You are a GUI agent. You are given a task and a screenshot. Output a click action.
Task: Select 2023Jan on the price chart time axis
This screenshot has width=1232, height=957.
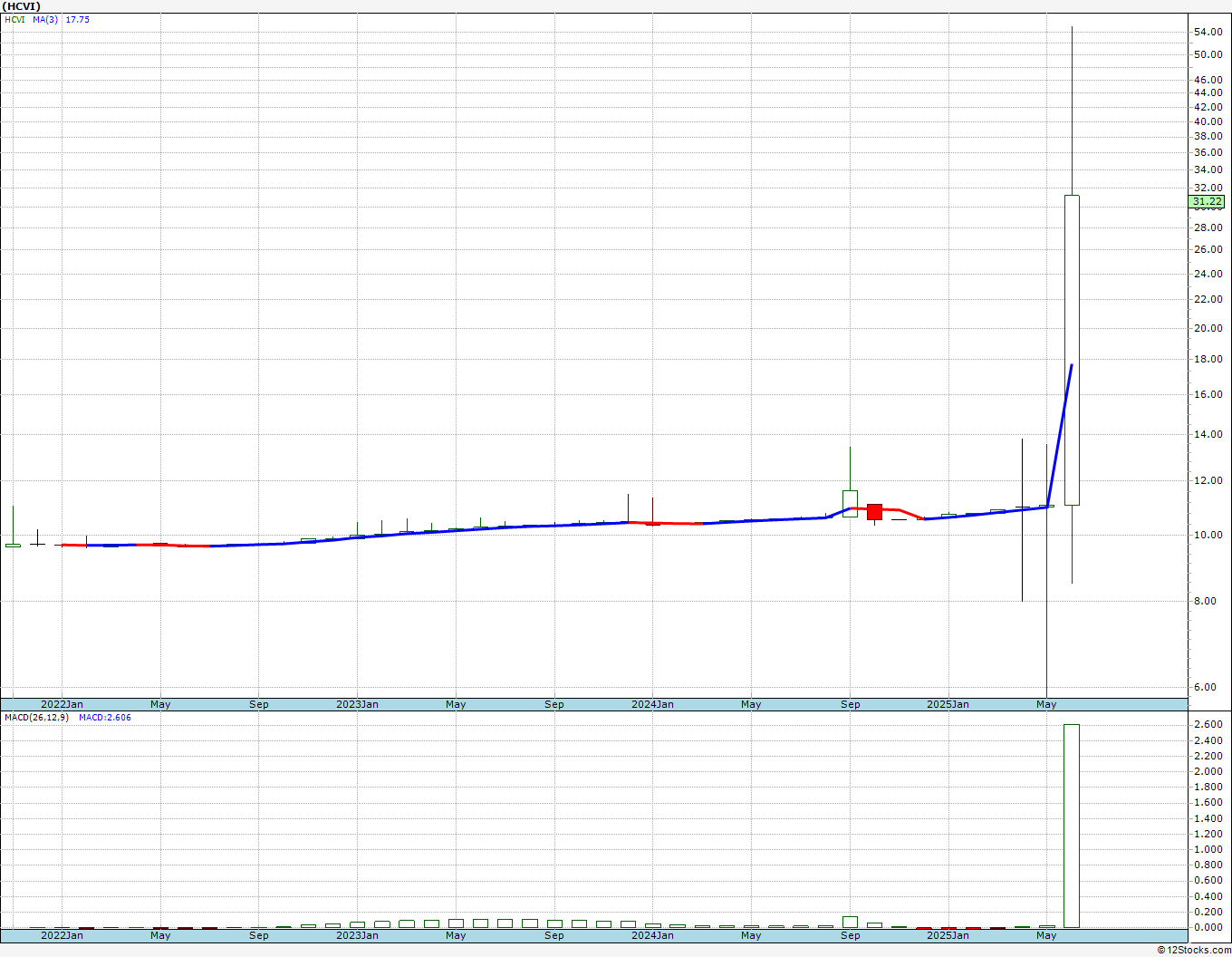(x=357, y=704)
